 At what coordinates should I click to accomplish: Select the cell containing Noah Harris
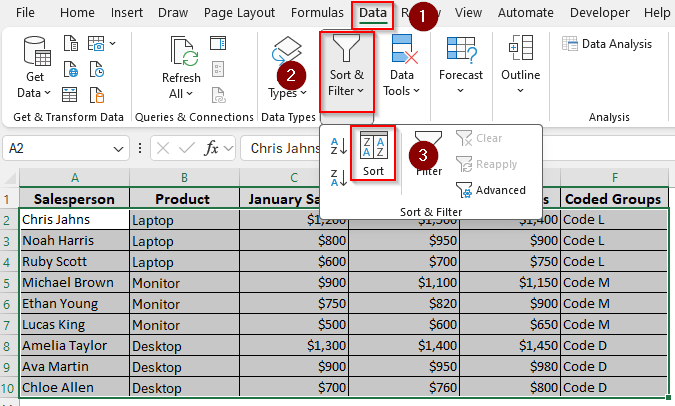click(74, 240)
